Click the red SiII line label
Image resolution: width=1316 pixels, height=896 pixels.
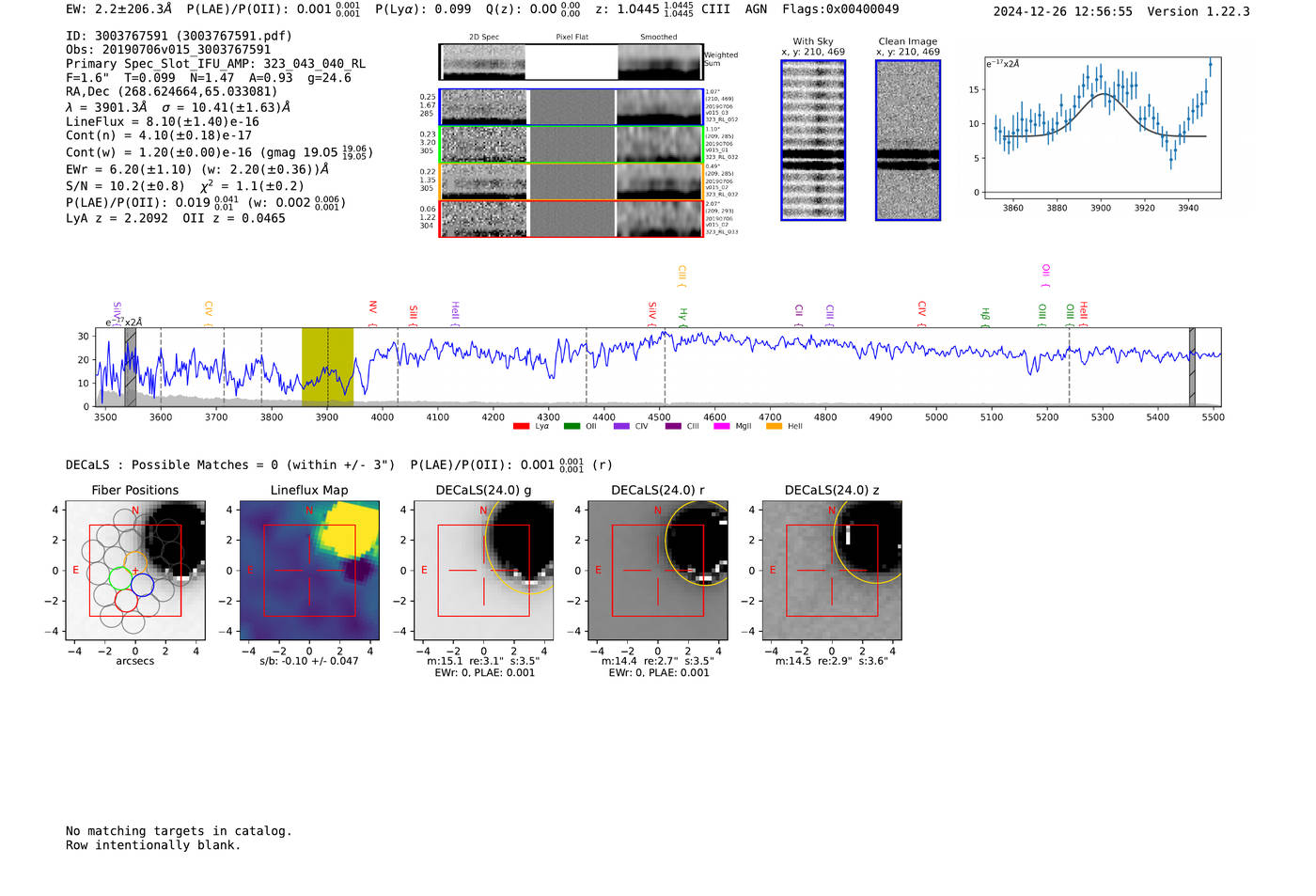point(413,314)
